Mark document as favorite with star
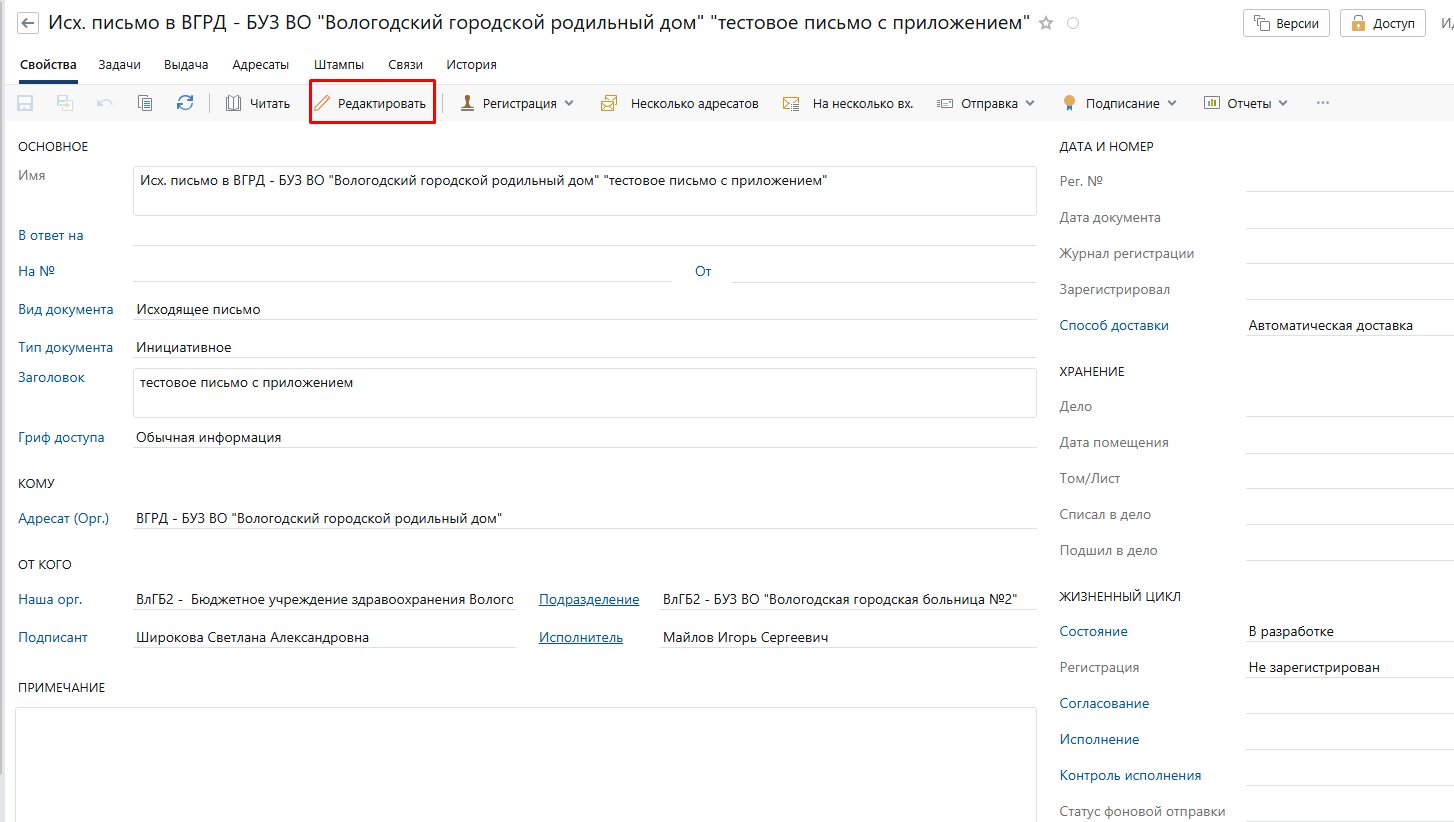The width and height of the screenshot is (1454, 822). coord(1046,23)
